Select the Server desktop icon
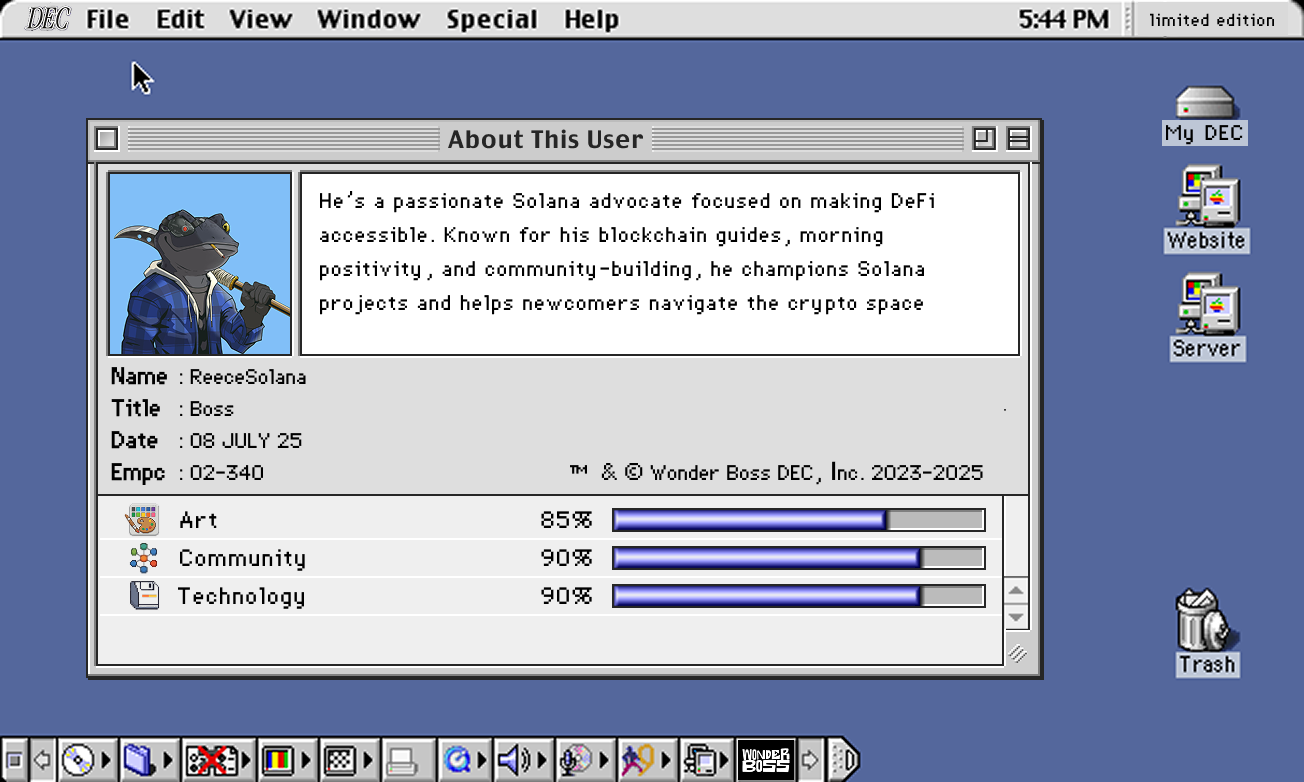The width and height of the screenshot is (1304, 782). point(1206,305)
